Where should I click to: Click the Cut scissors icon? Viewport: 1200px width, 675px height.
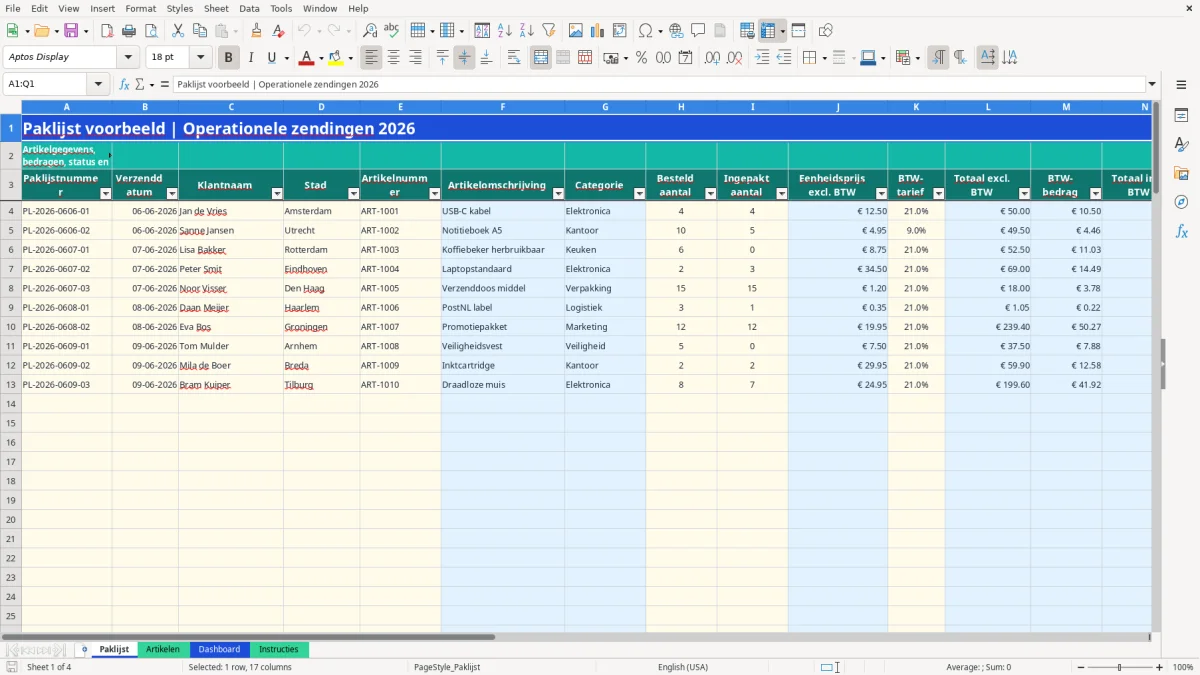pos(177,31)
